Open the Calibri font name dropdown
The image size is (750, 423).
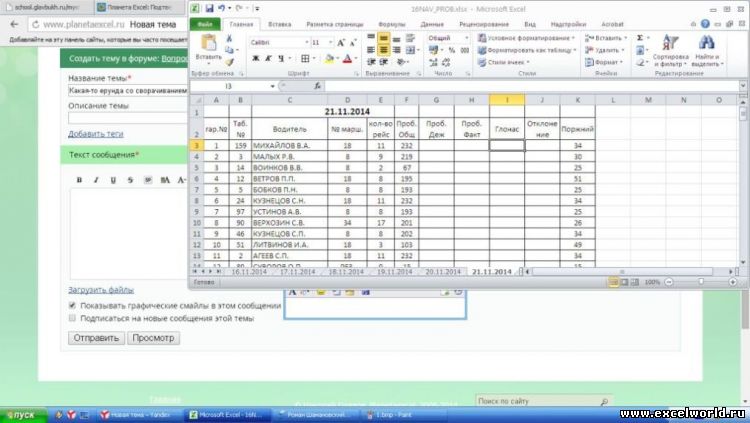point(307,43)
